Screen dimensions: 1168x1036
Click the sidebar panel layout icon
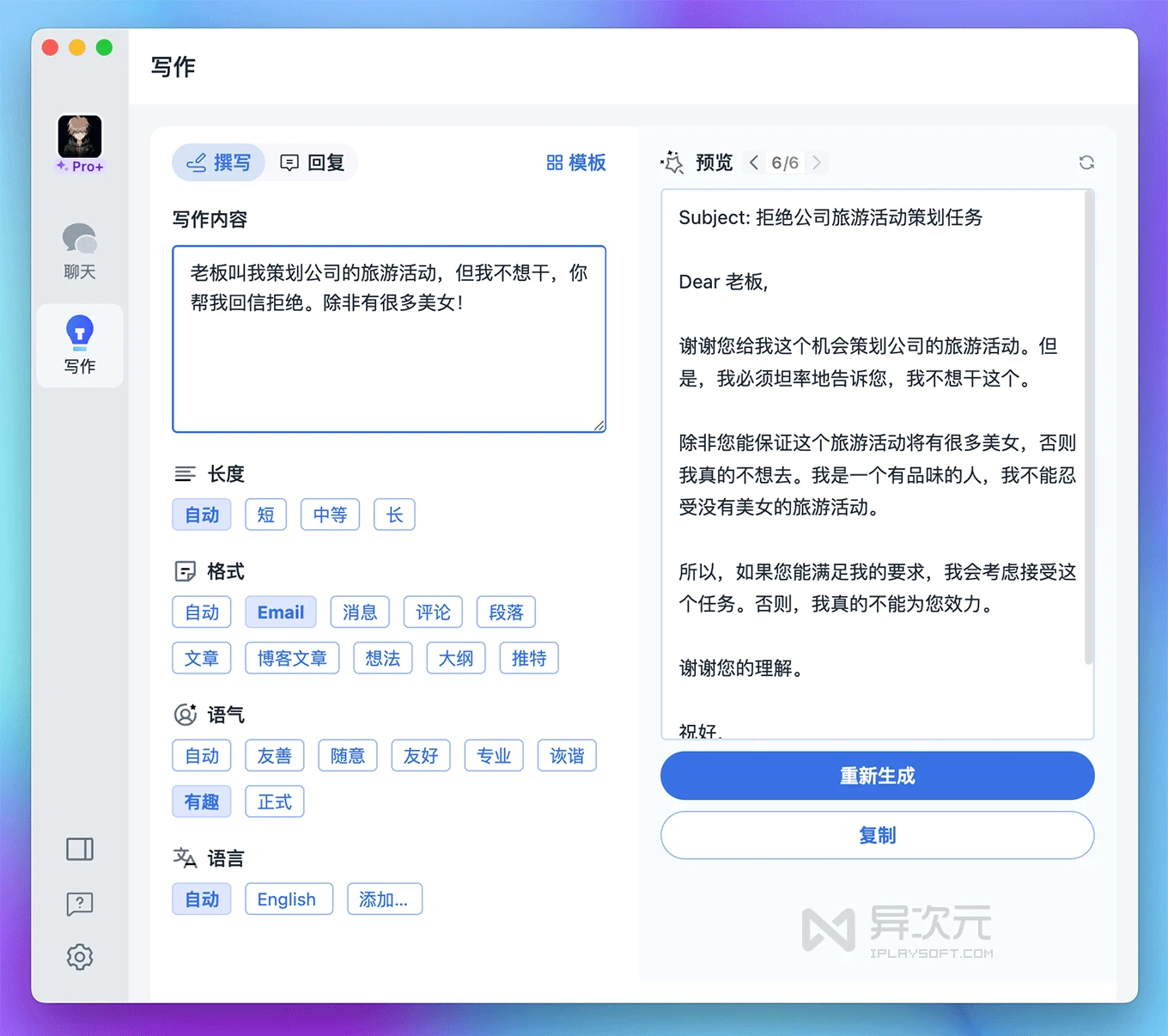tap(80, 849)
